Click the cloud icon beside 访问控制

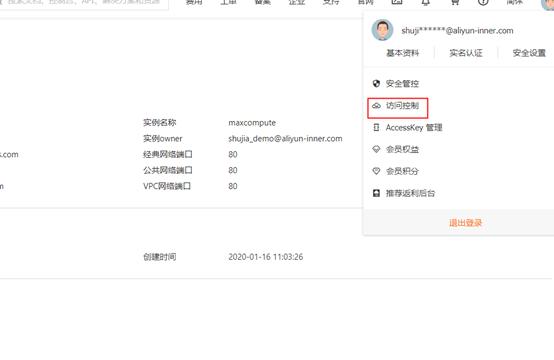click(x=376, y=105)
